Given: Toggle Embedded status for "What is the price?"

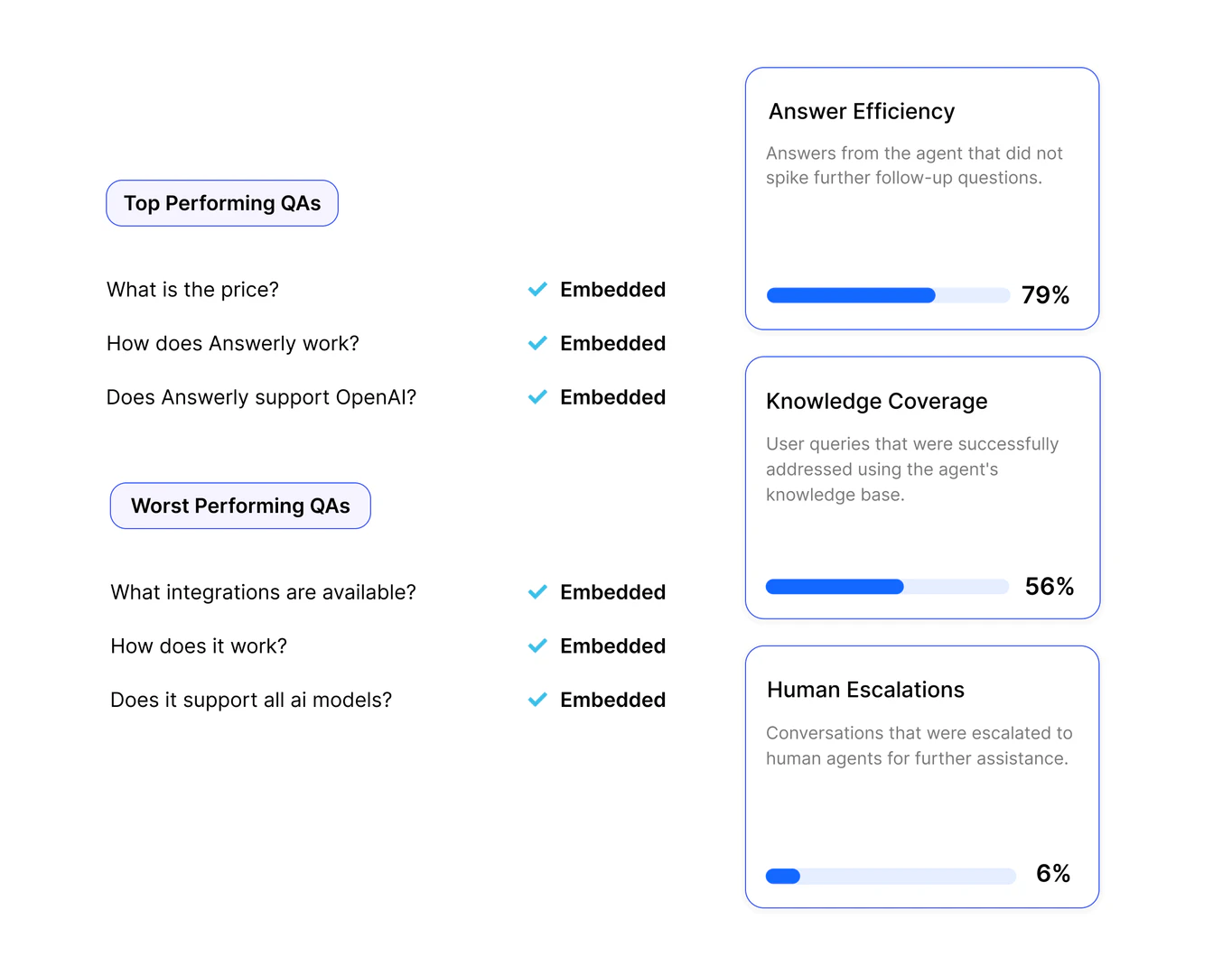Looking at the screenshot, I should point(612,290).
